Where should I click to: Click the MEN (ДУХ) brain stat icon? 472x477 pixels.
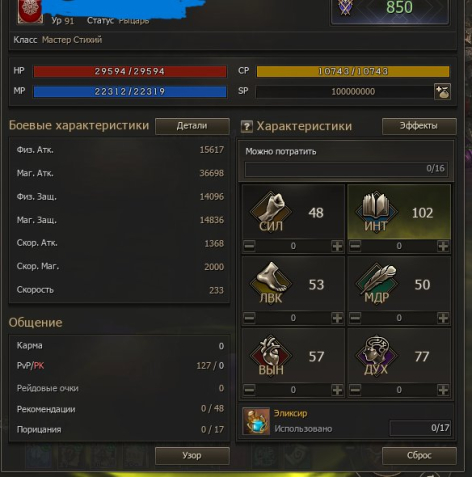(376, 355)
